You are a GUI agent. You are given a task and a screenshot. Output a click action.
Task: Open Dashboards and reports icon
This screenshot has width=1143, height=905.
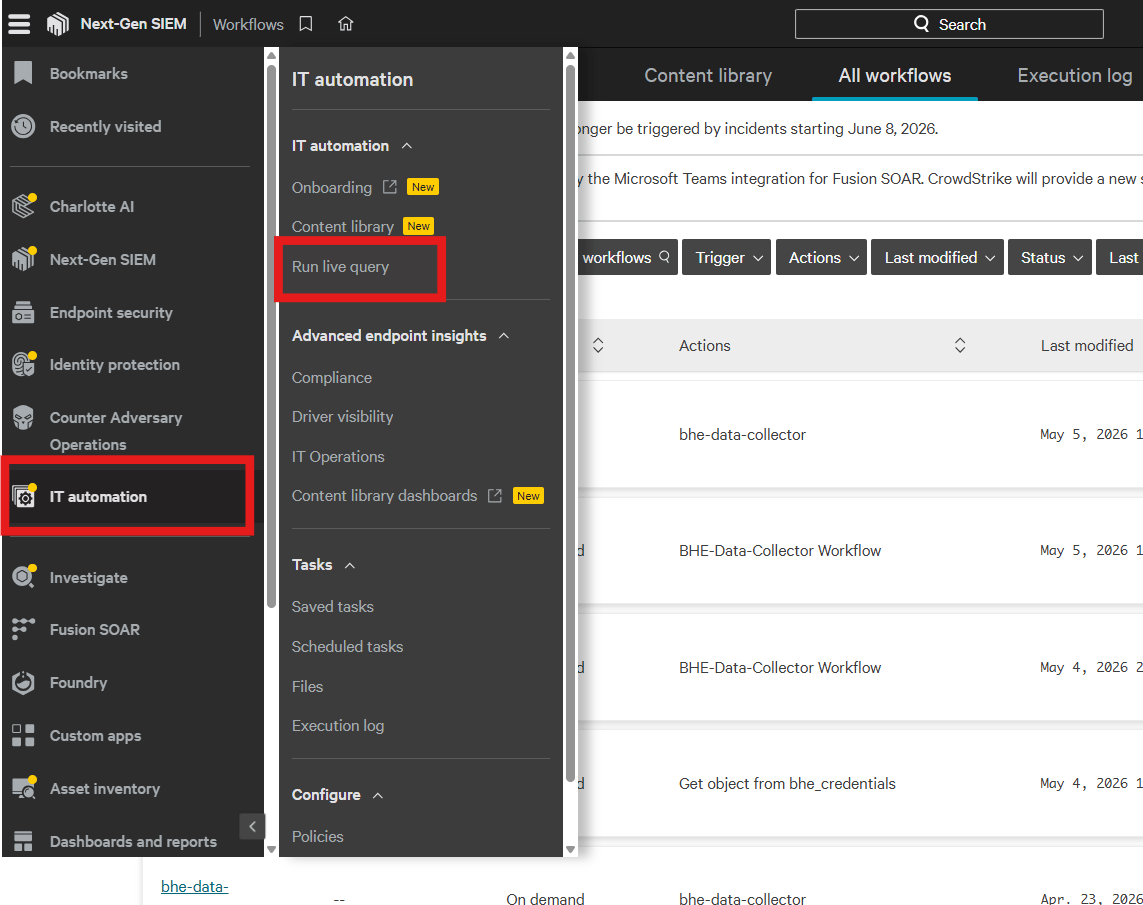[x=23, y=842]
